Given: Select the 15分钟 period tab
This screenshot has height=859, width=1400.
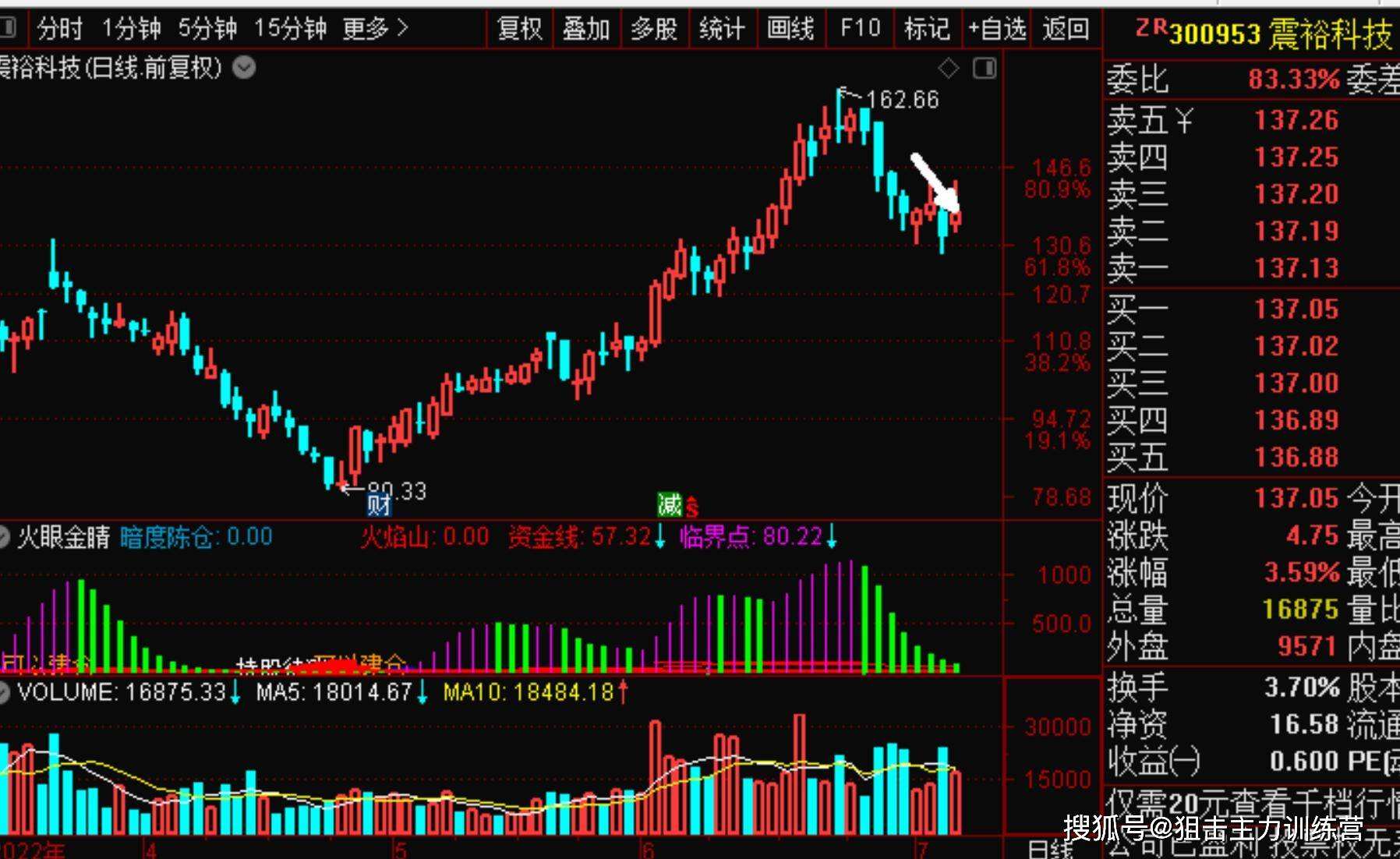Looking at the screenshot, I should click(290, 30).
